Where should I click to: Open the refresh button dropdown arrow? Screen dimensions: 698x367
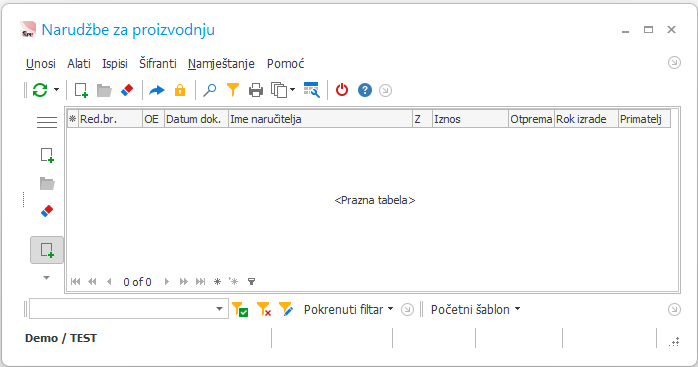pos(57,90)
